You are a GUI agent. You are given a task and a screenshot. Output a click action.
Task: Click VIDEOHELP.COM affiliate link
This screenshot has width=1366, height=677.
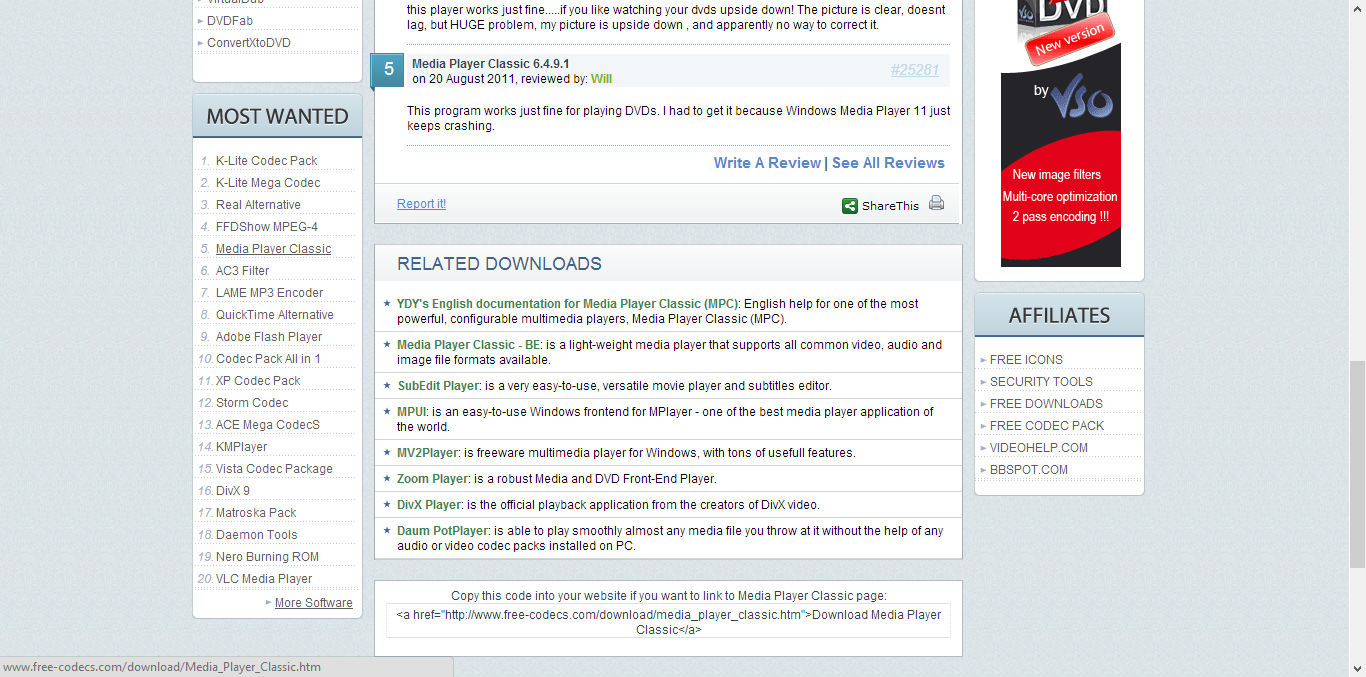1039,448
